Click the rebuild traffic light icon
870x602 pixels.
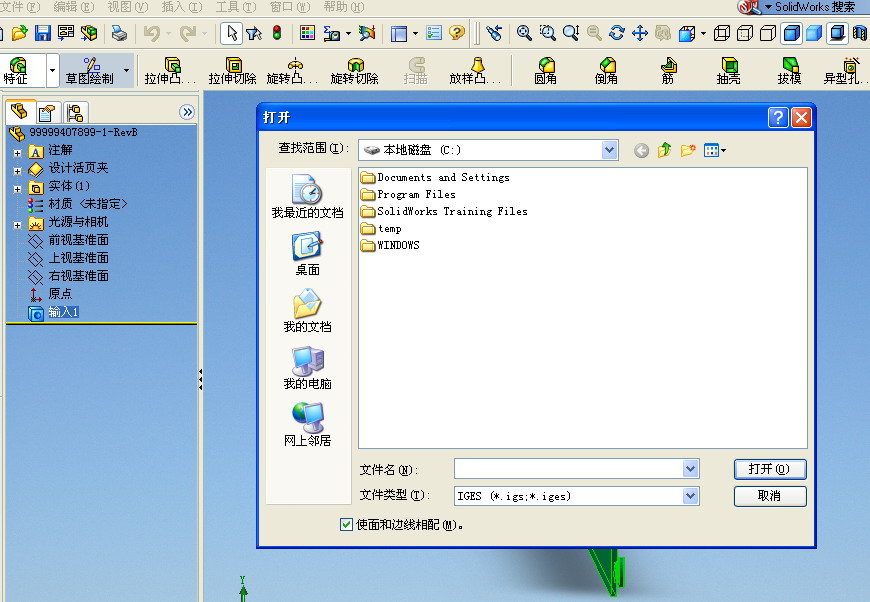point(277,33)
